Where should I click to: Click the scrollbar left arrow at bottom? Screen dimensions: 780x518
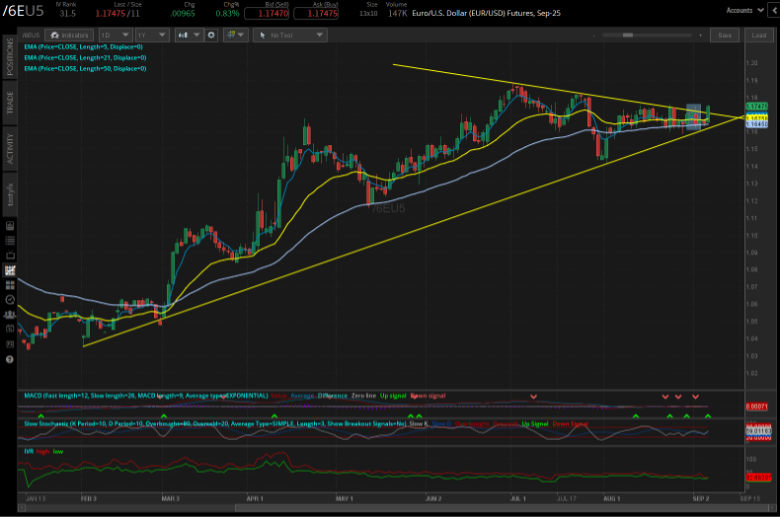(x=21, y=508)
